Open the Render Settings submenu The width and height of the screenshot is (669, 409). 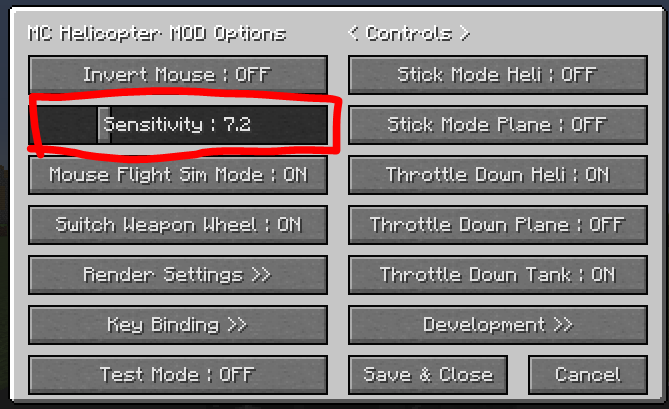coord(178,275)
